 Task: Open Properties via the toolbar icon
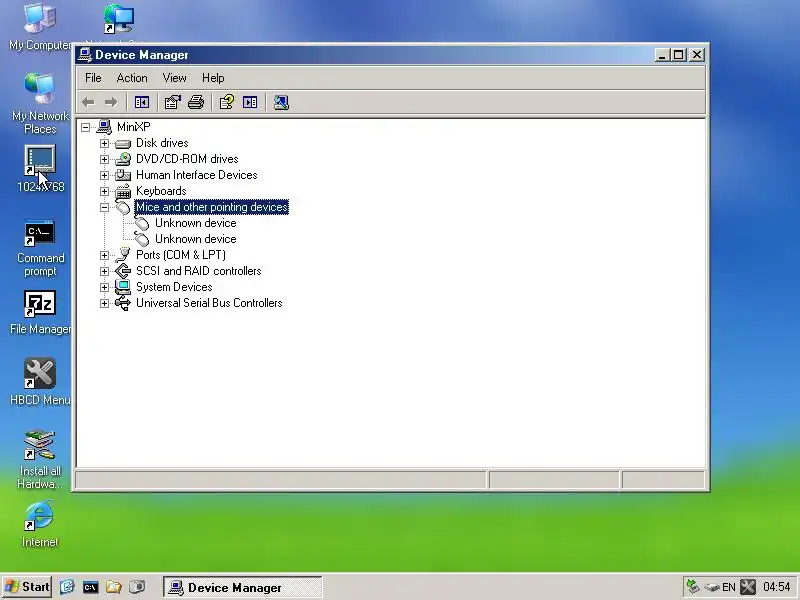click(x=172, y=103)
